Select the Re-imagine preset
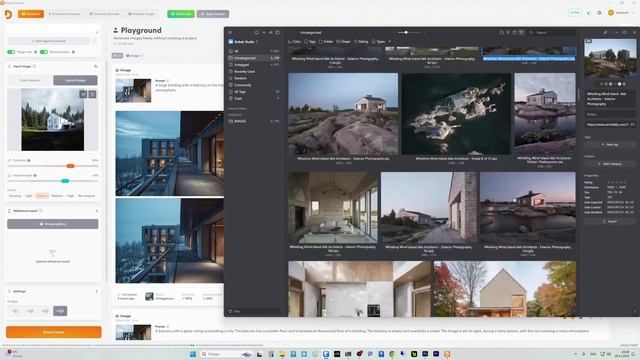The width and height of the screenshot is (640, 360). [86, 196]
